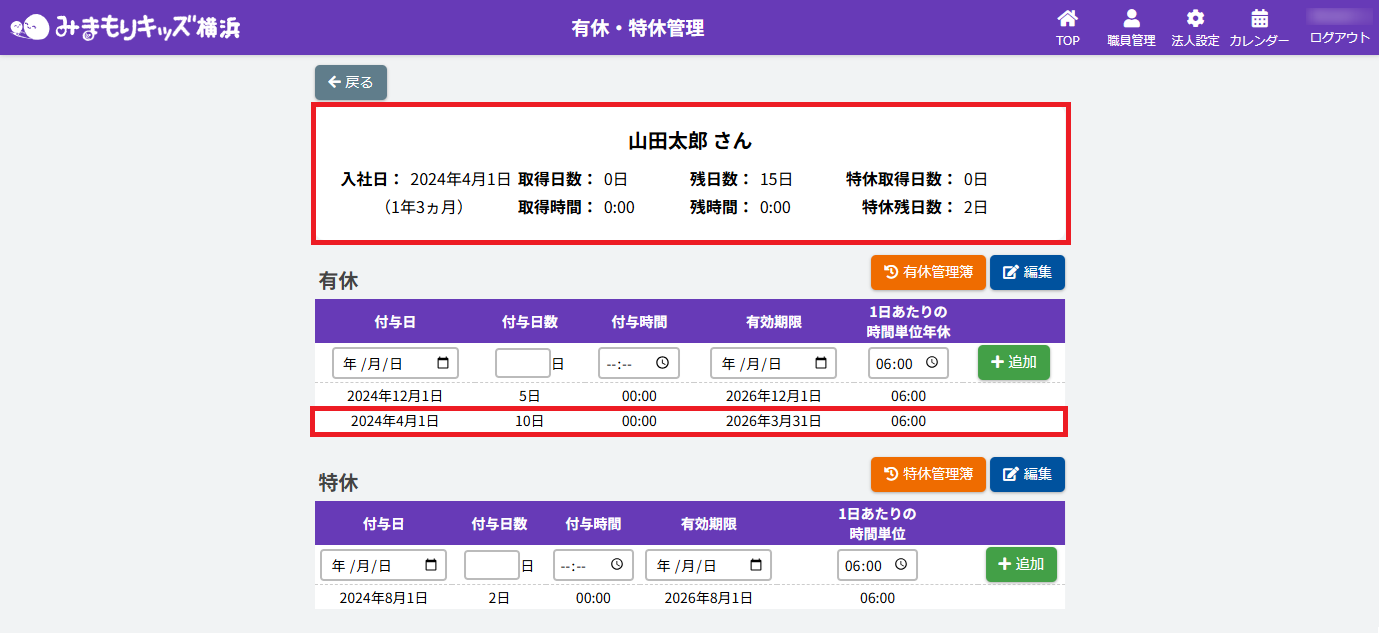Open 職員管理 staff management icon
This screenshot has height=633, width=1379.
tap(1131, 19)
